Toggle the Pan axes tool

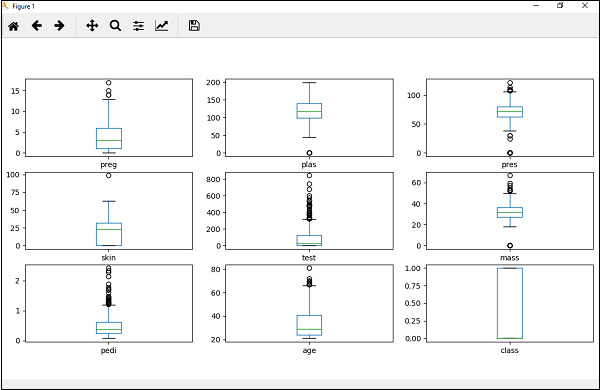pyautogui.click(x=92, y=26)
